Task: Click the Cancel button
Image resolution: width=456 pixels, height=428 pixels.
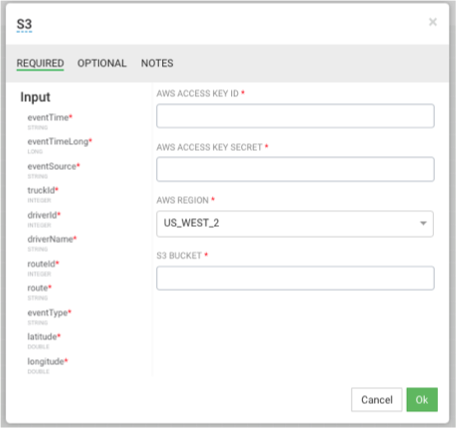Action: [377, 399]
